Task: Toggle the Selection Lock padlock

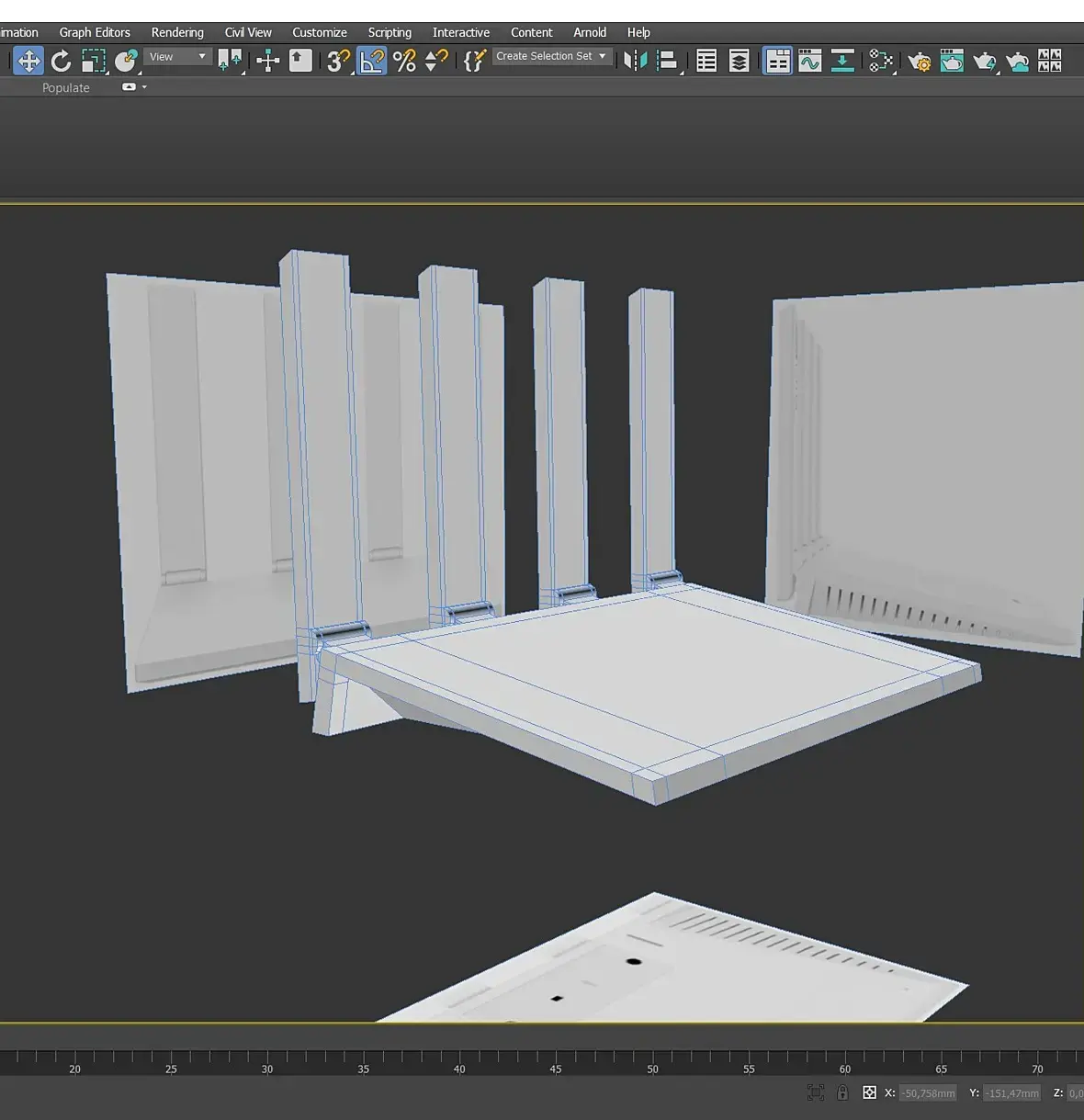Action: tap(842, 1092)
